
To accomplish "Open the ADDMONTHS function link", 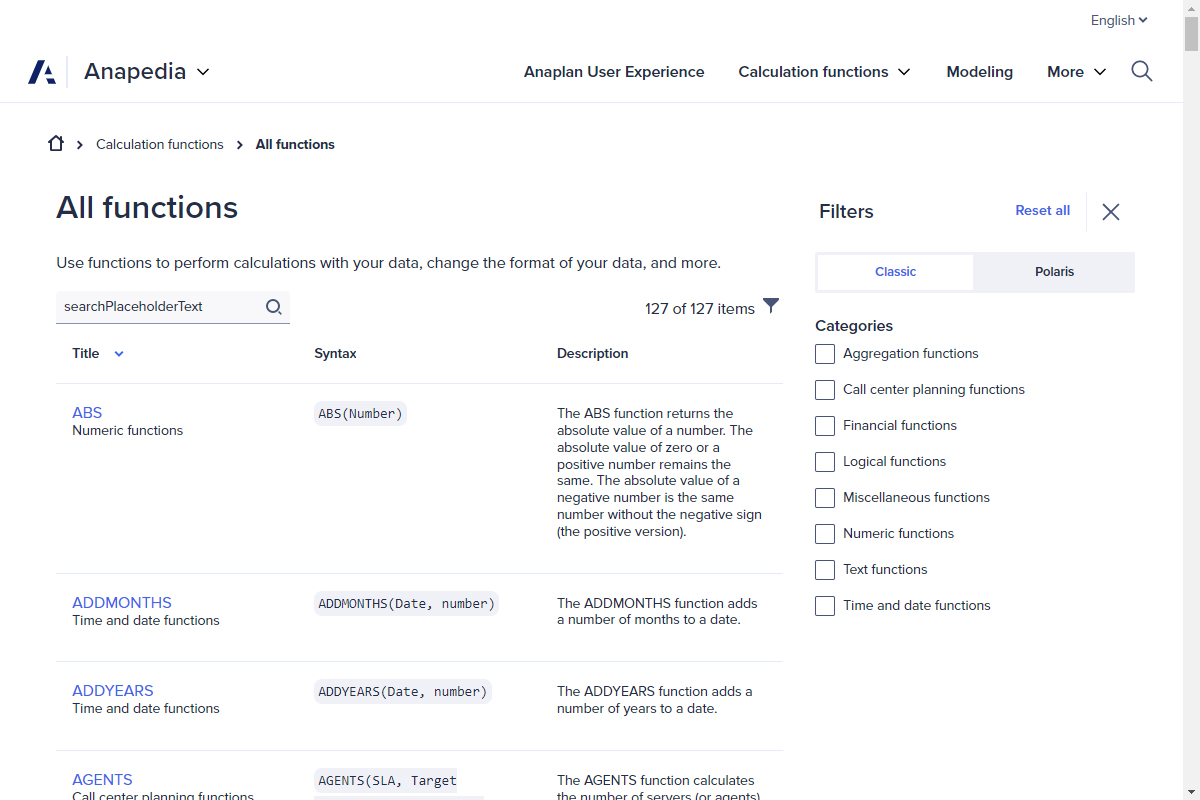I will coord(122,603).
